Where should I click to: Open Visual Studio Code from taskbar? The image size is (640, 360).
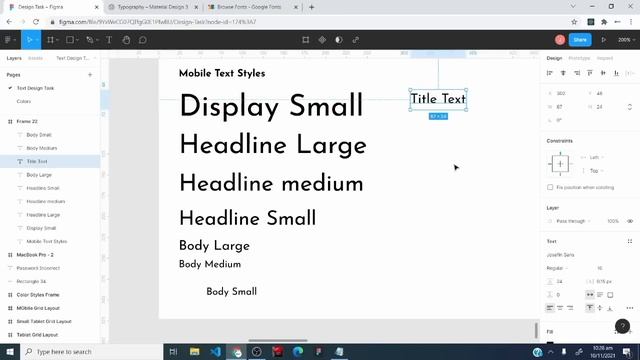pos(216,351)
